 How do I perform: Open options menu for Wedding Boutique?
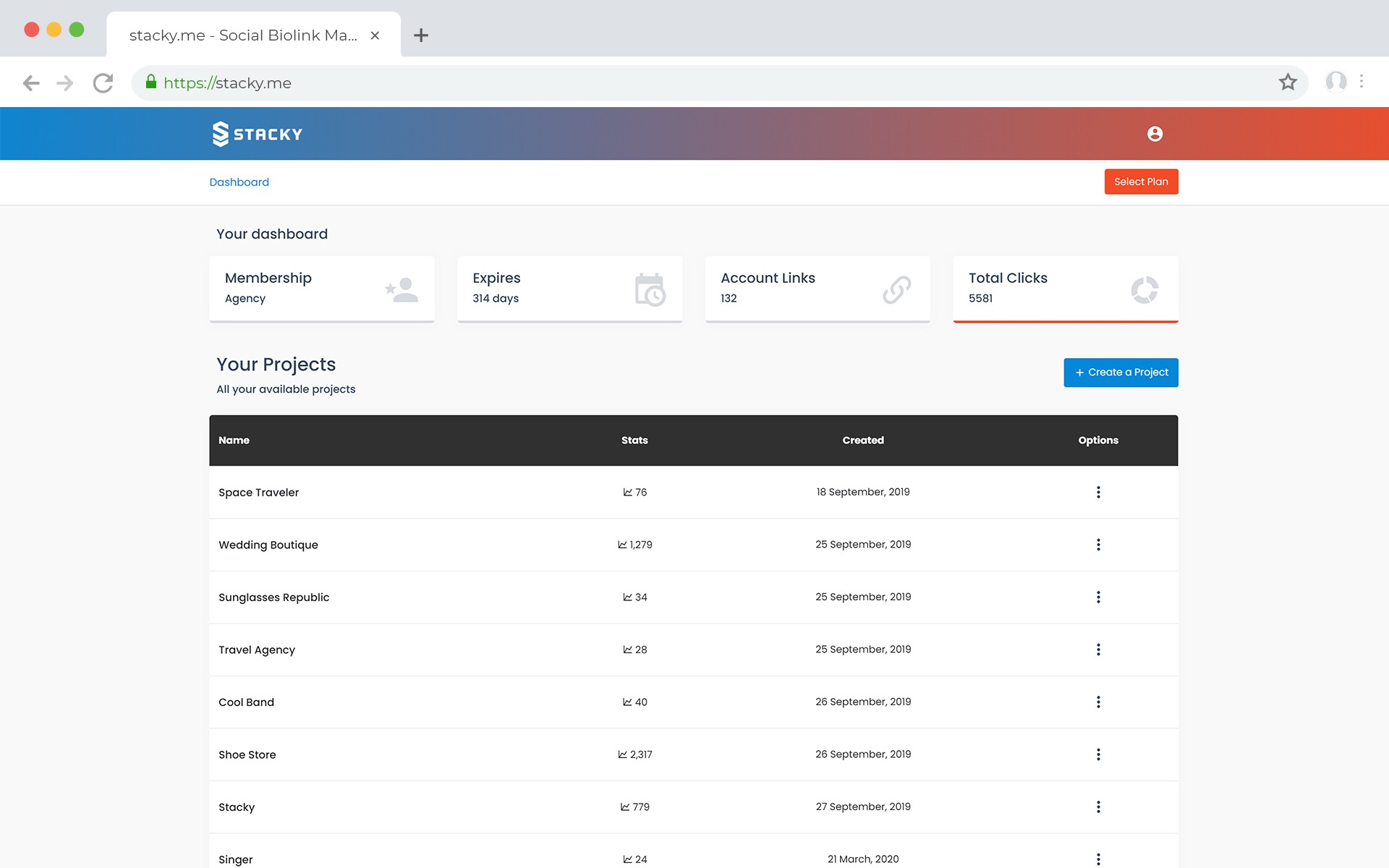[x=1098, y=545]
